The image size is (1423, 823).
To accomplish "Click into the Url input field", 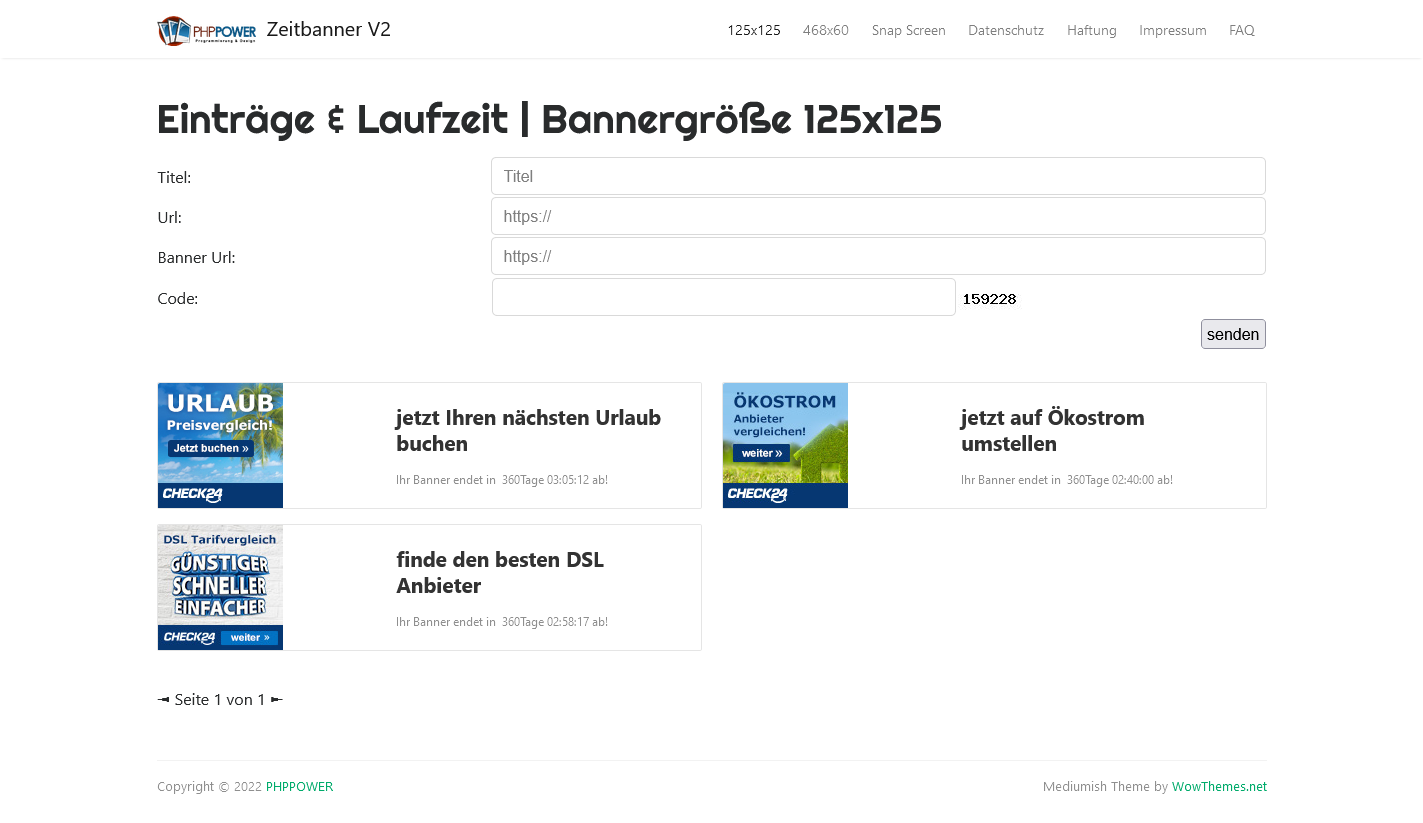I will pos(877,216).
